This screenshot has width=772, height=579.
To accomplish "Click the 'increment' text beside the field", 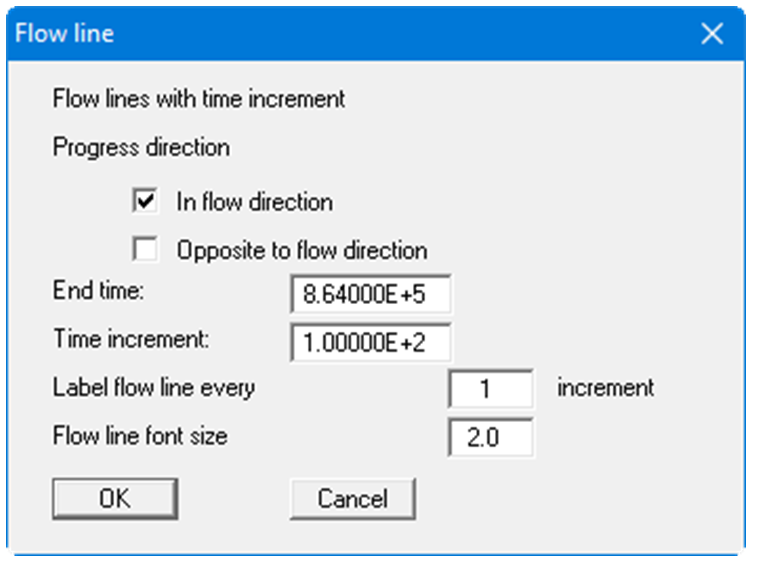I will point(605,387).
